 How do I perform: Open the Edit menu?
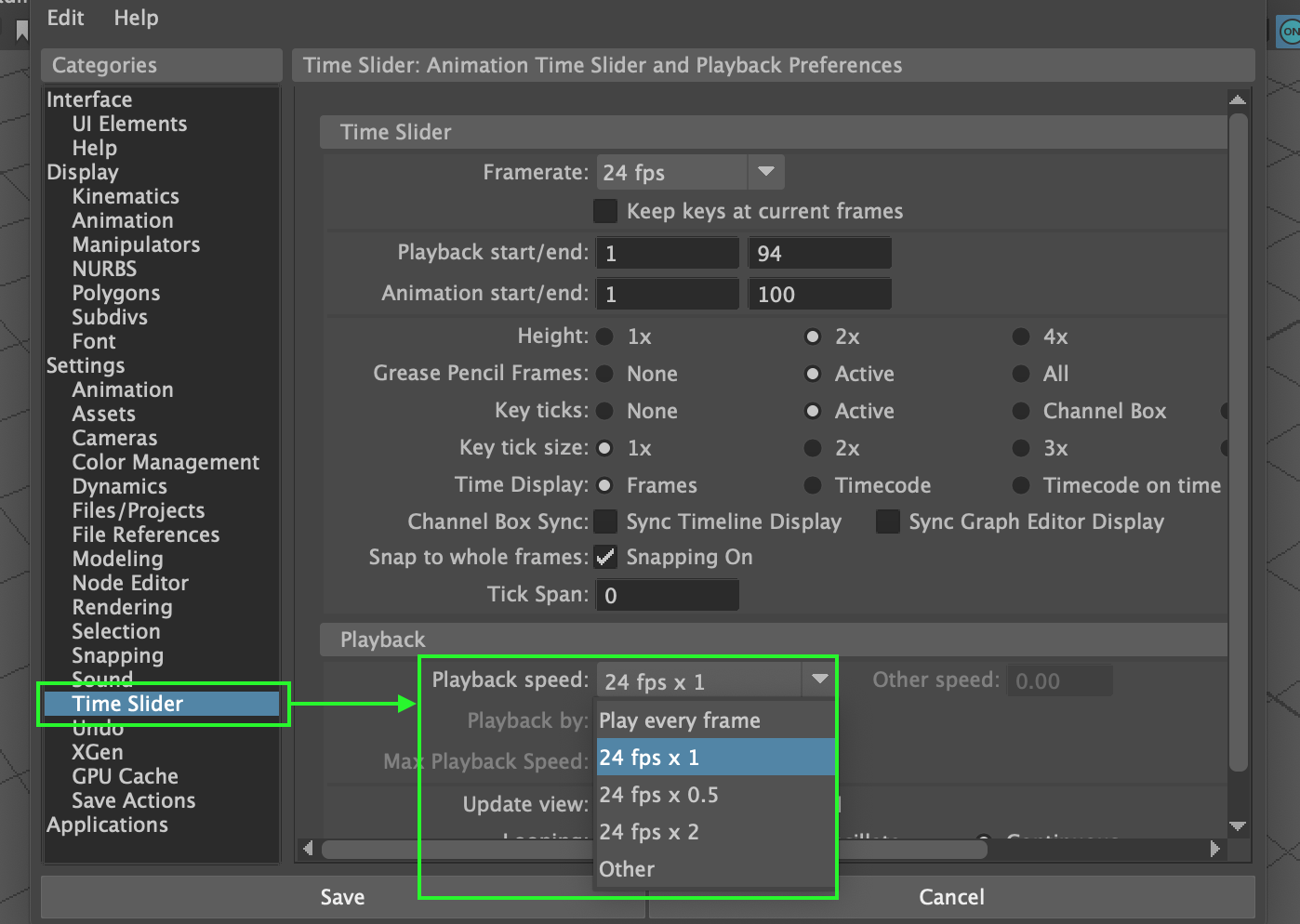click(65, 18)
